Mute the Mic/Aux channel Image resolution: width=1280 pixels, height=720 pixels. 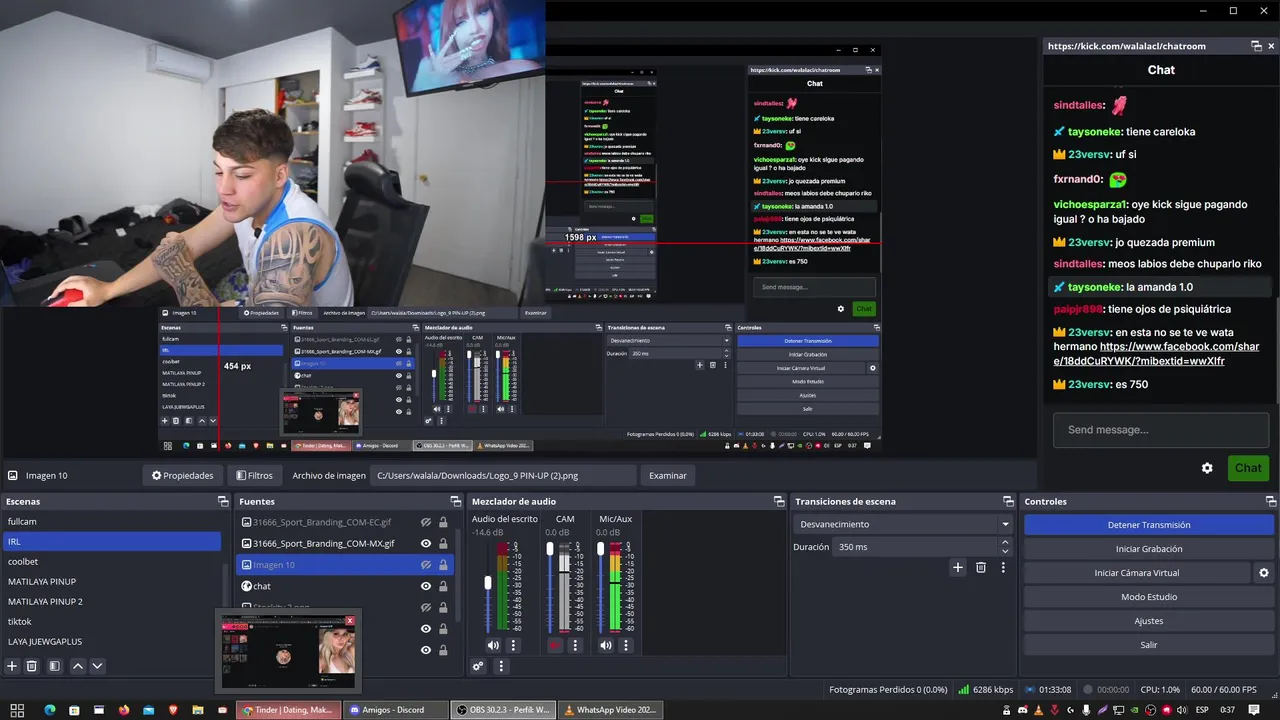click(606, 645)
